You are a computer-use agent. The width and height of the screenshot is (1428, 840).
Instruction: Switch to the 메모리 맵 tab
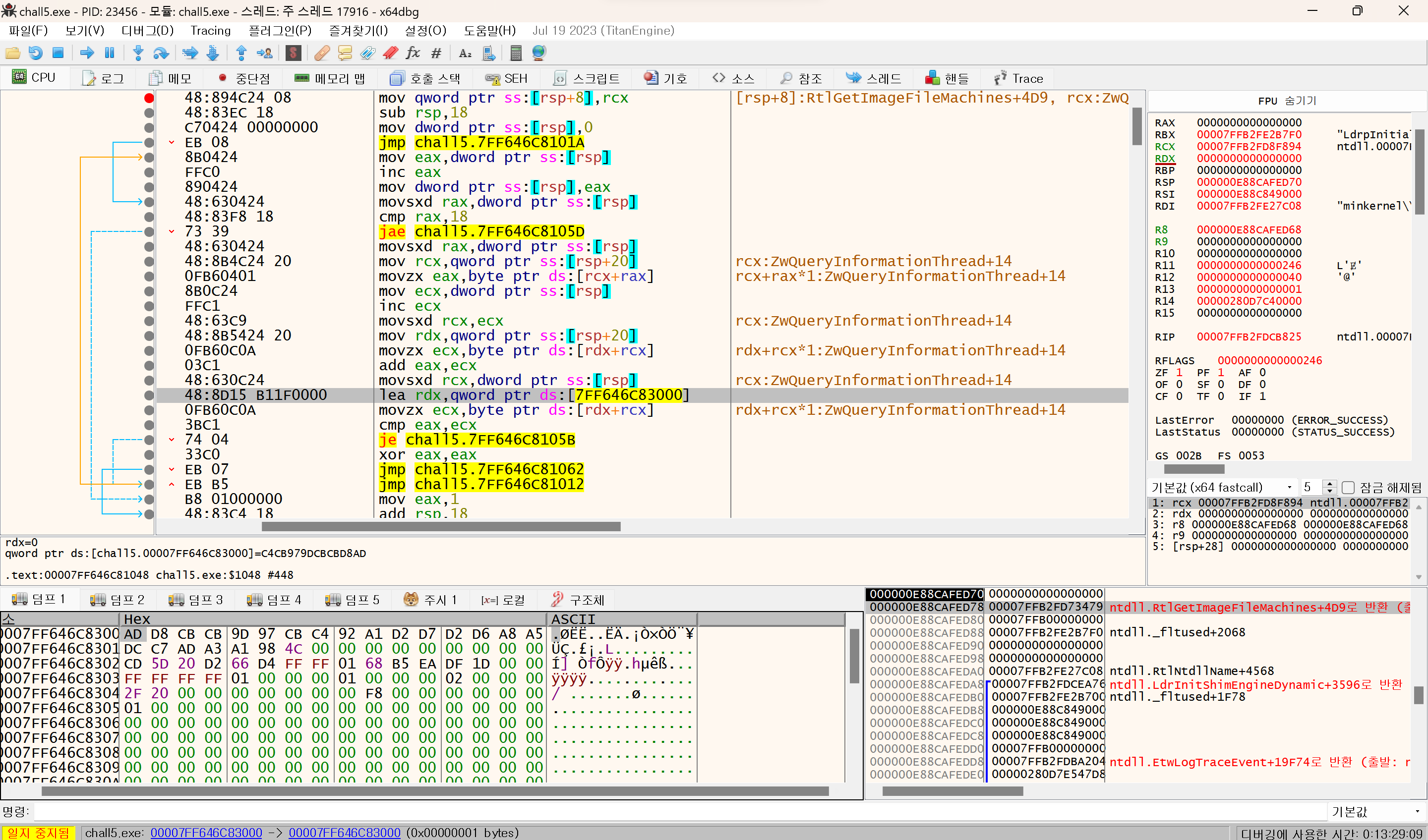tap(330, 78)
